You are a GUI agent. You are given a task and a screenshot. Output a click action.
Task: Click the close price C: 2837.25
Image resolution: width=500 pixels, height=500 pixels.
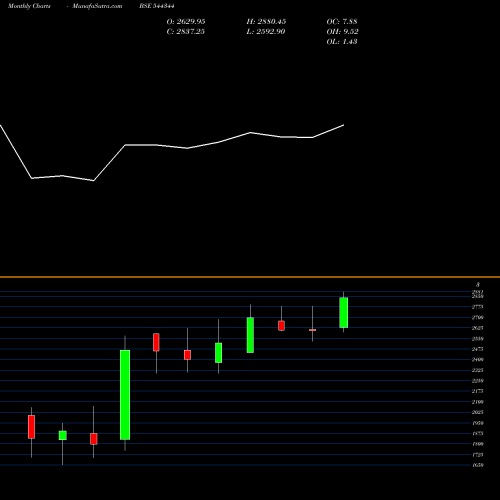[x=185, y=32]
